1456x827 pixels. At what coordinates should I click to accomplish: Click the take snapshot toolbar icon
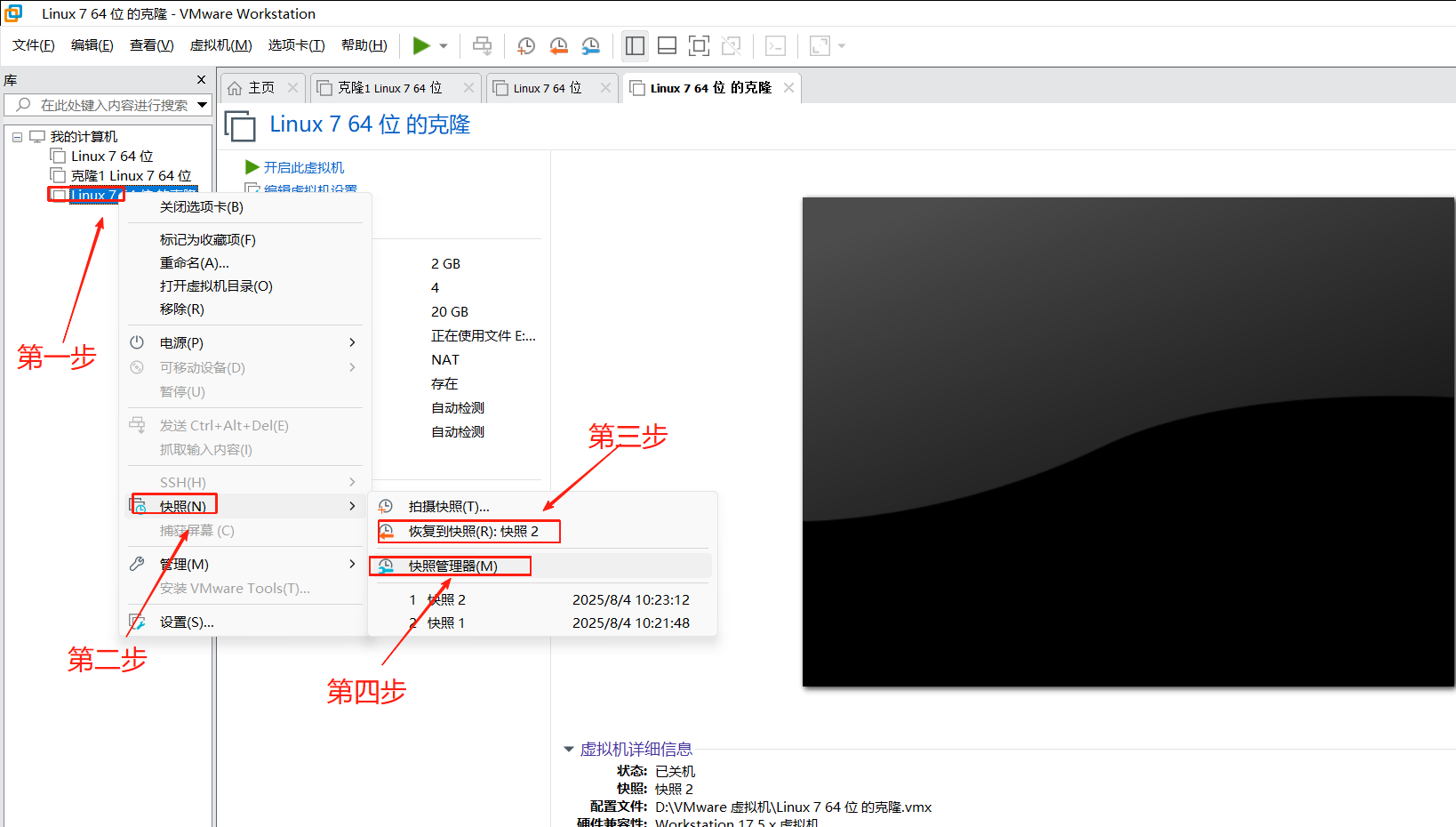526,45
